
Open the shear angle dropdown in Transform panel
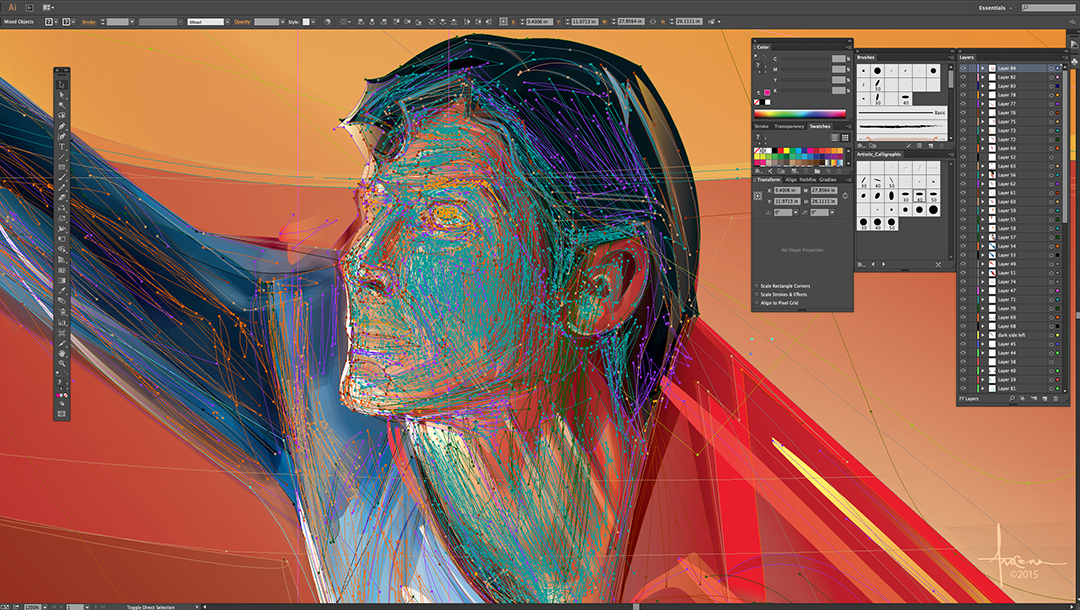pos(832,213)
